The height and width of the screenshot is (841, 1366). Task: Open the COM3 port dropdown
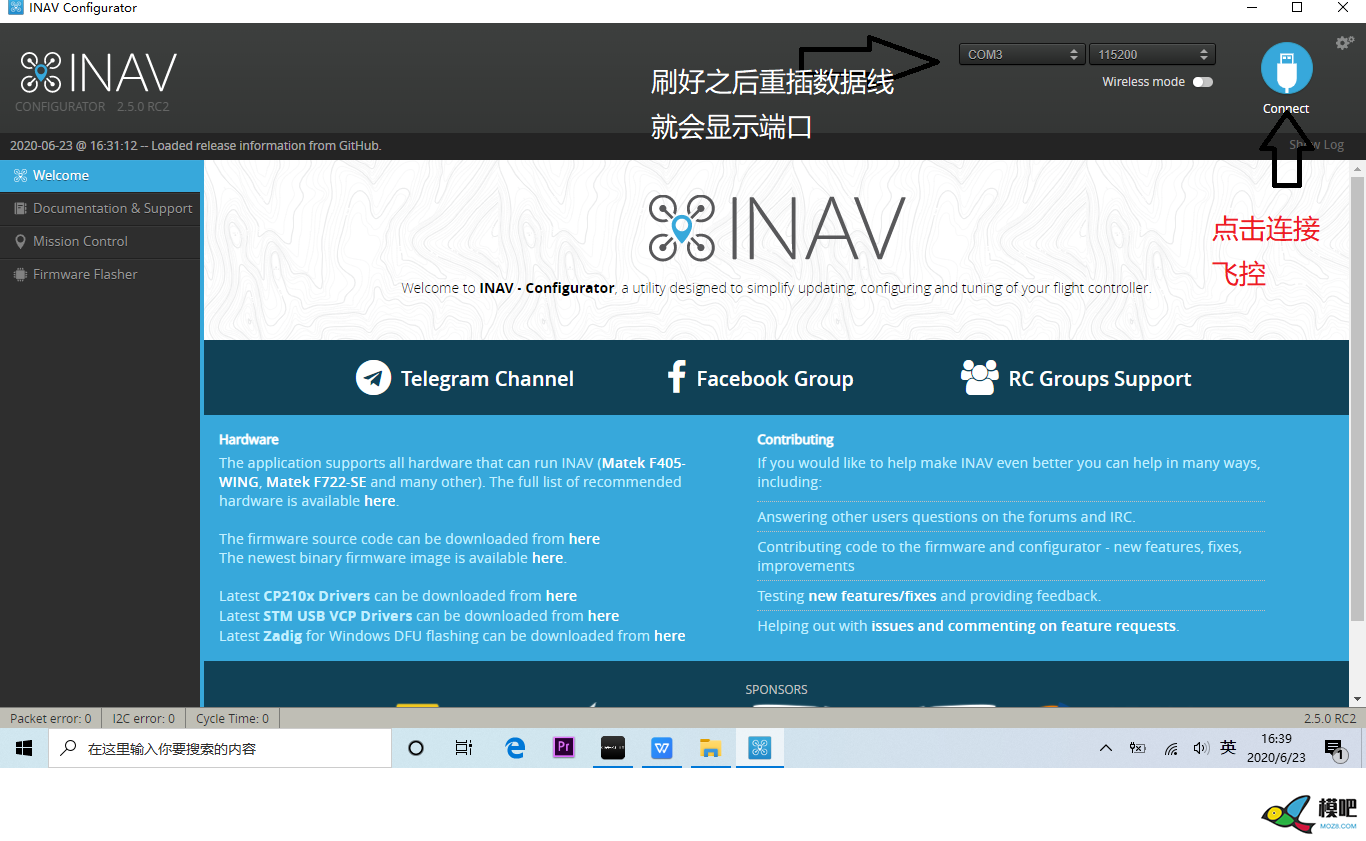point(1021,54)
